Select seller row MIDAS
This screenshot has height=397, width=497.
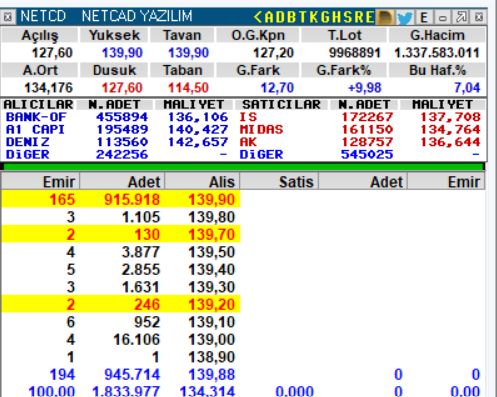tap(360, 129)
